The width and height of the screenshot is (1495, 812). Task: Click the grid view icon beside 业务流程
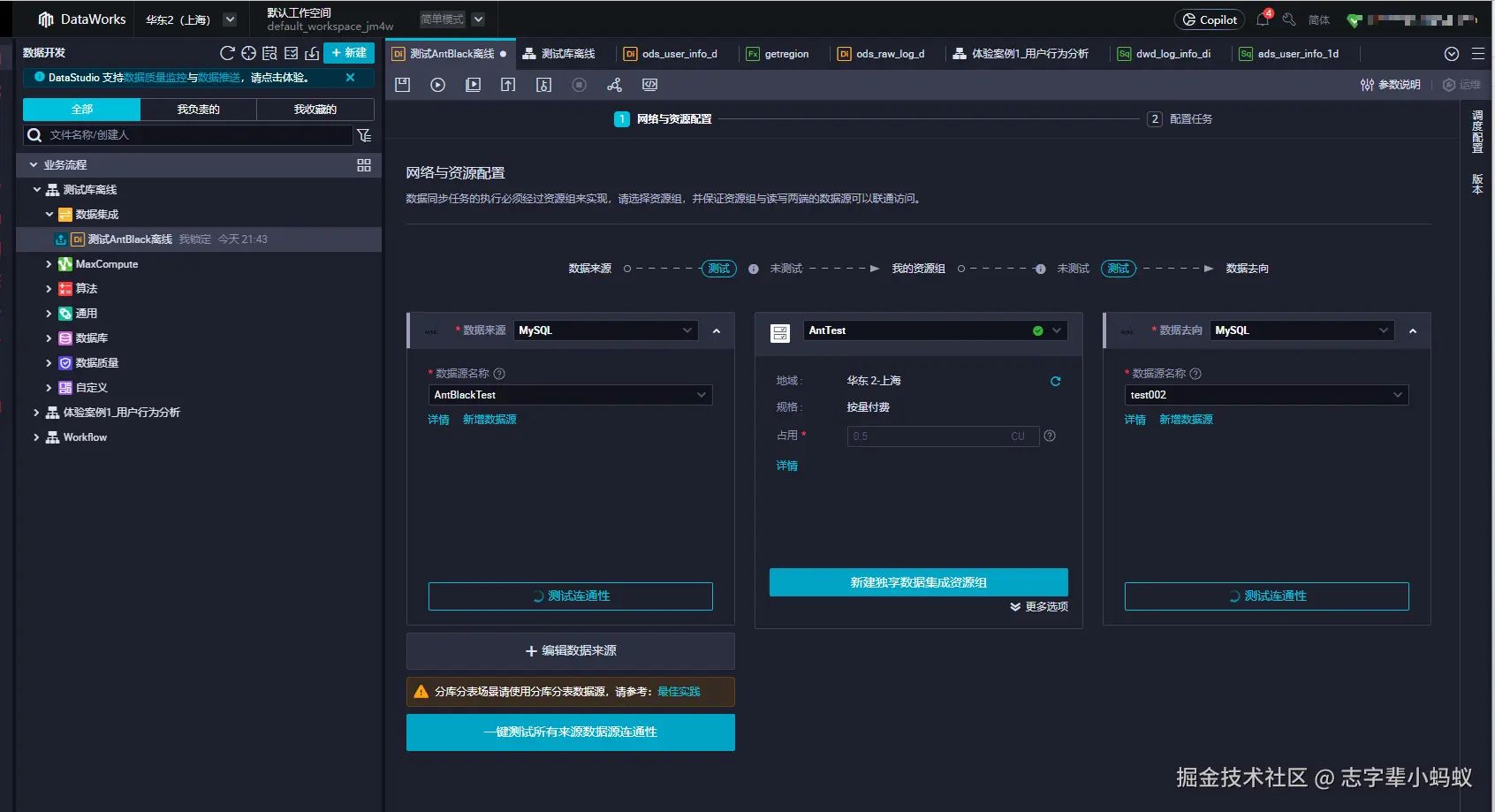(x=364, y=165)
